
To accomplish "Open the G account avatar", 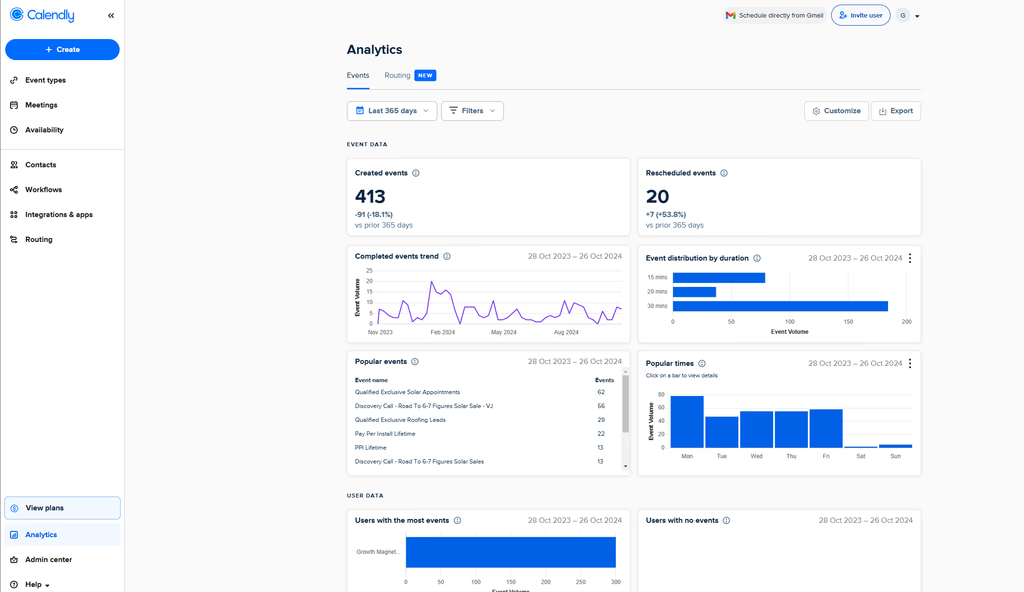I will coord(903,15).
